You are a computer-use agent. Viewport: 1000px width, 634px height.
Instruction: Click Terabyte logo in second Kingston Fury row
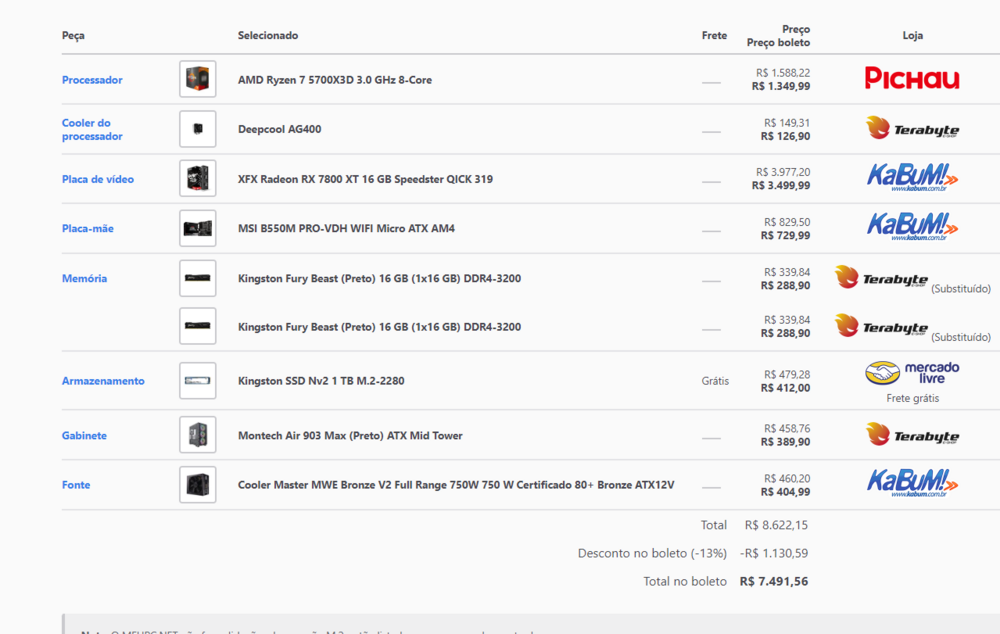881,326
